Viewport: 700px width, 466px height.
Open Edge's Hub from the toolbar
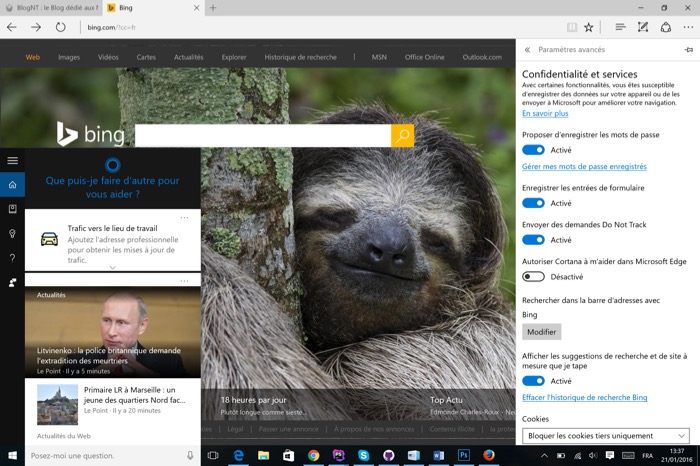click(620, 27)
